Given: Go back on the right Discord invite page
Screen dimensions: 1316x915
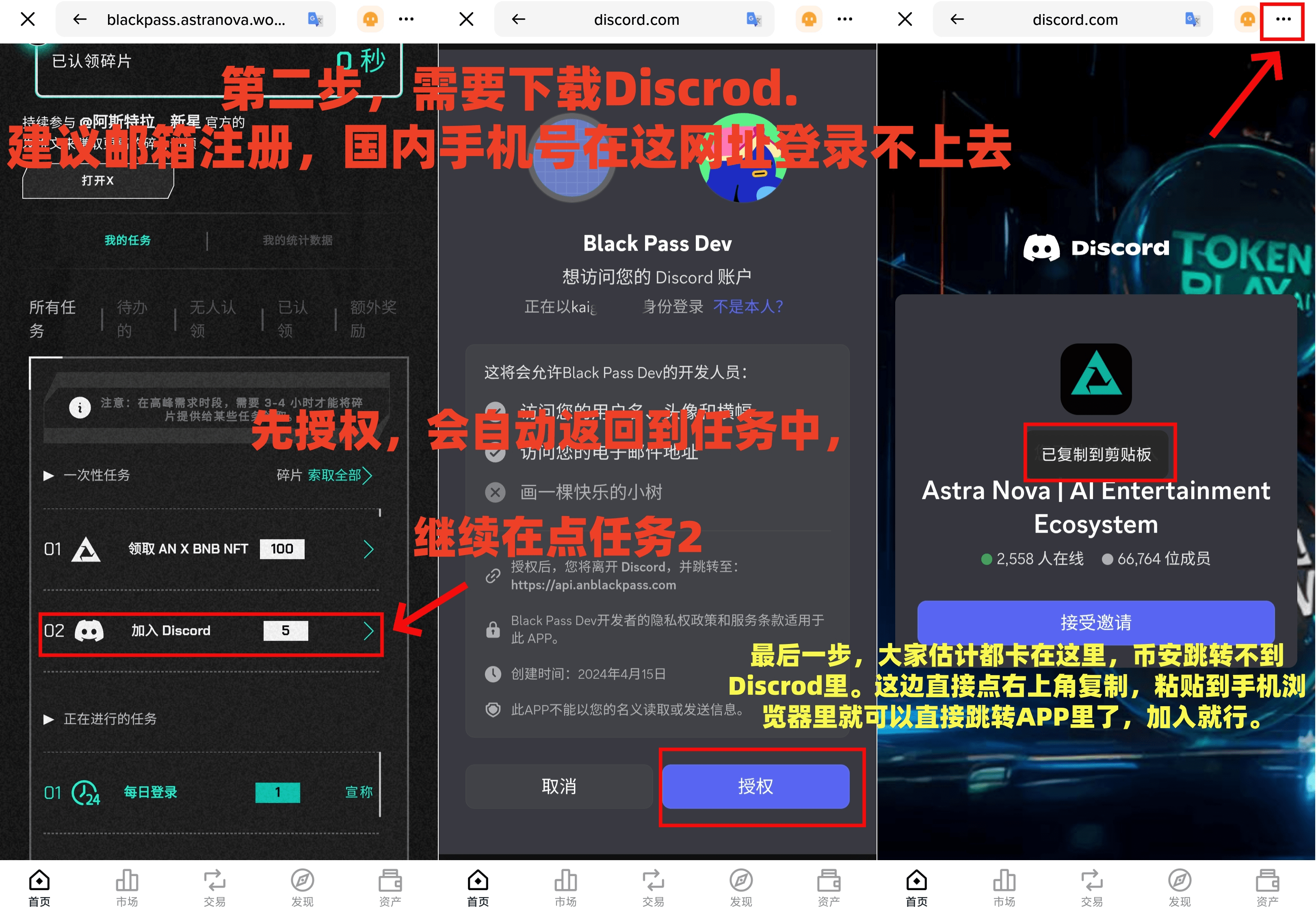Looking at the screenshot, I should (x=957, y=20).
